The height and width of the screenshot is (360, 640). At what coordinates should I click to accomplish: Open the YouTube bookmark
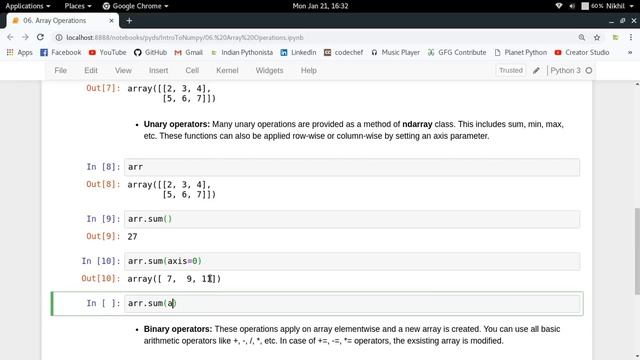click(107, 52)
